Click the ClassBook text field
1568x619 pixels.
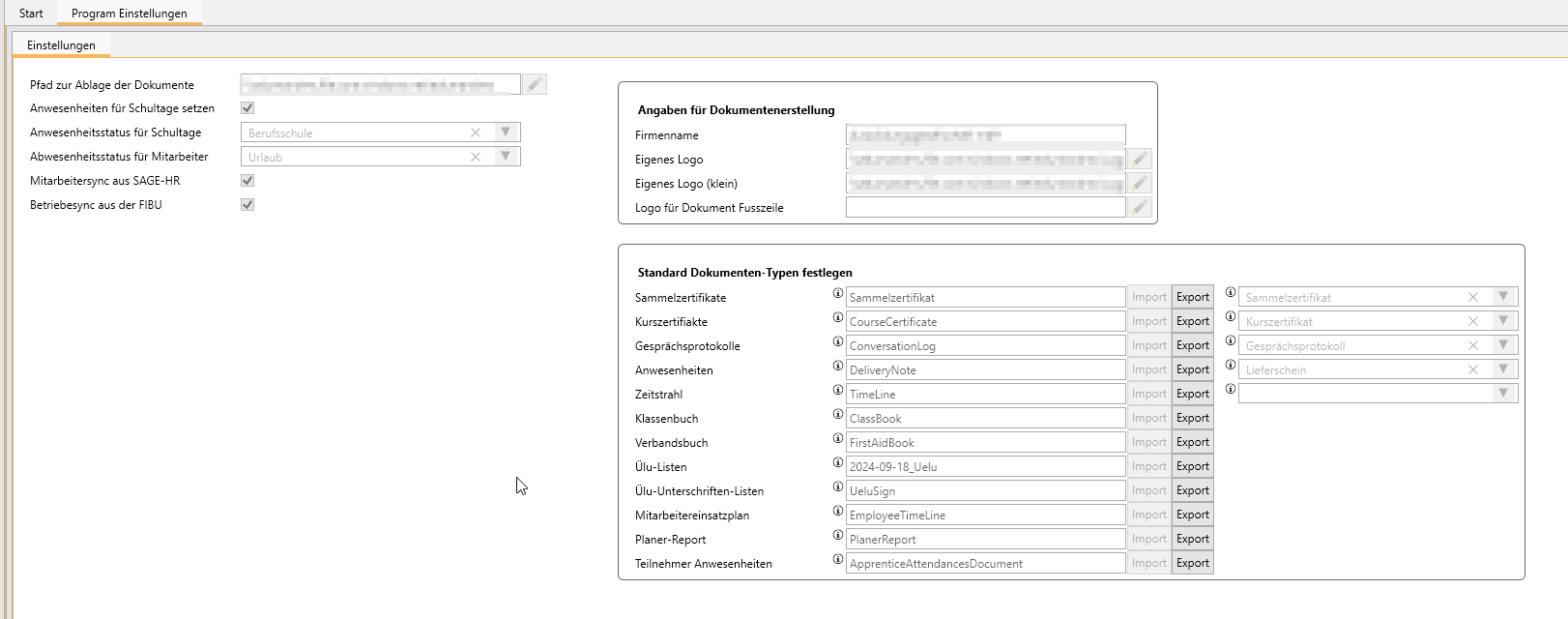[x=986, y=418]
